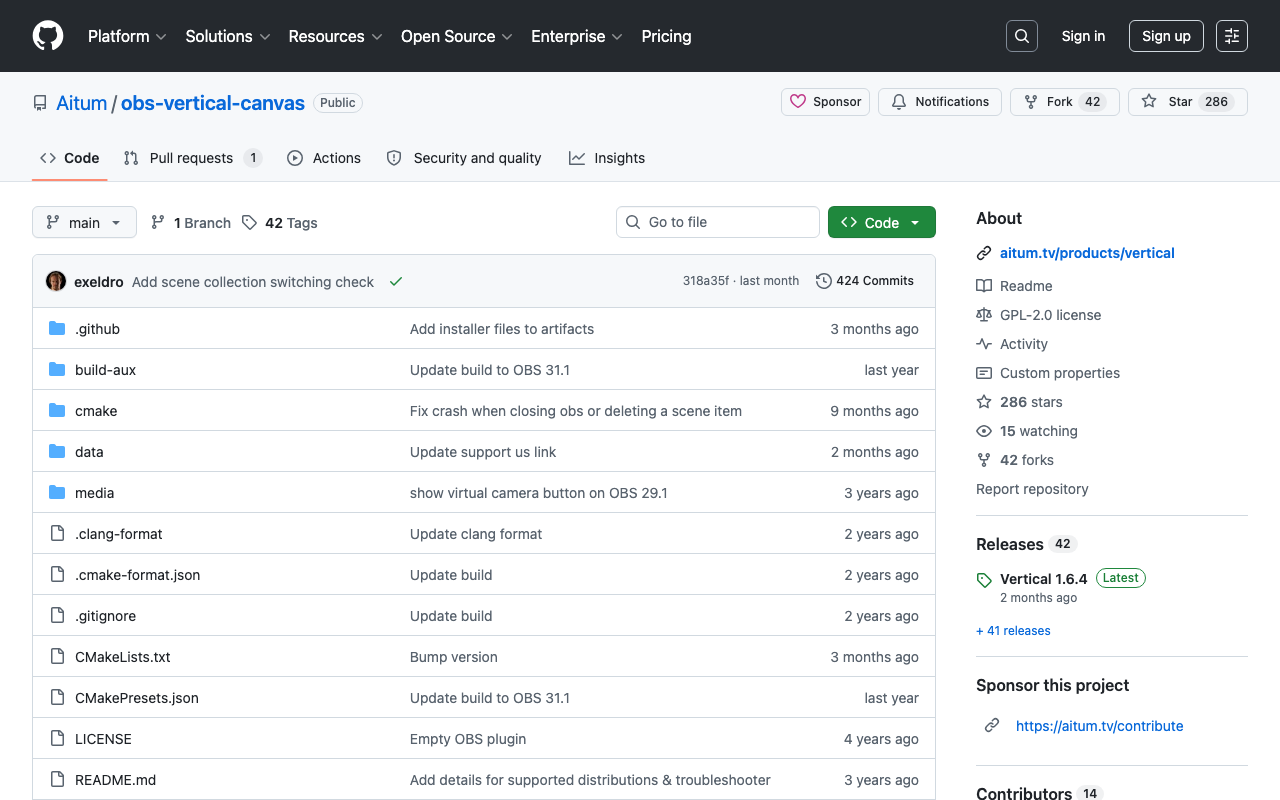Viewport: 1280px width, 800px height.
Task: Click the Notifications bell button
Action: (x=940, y=102)
